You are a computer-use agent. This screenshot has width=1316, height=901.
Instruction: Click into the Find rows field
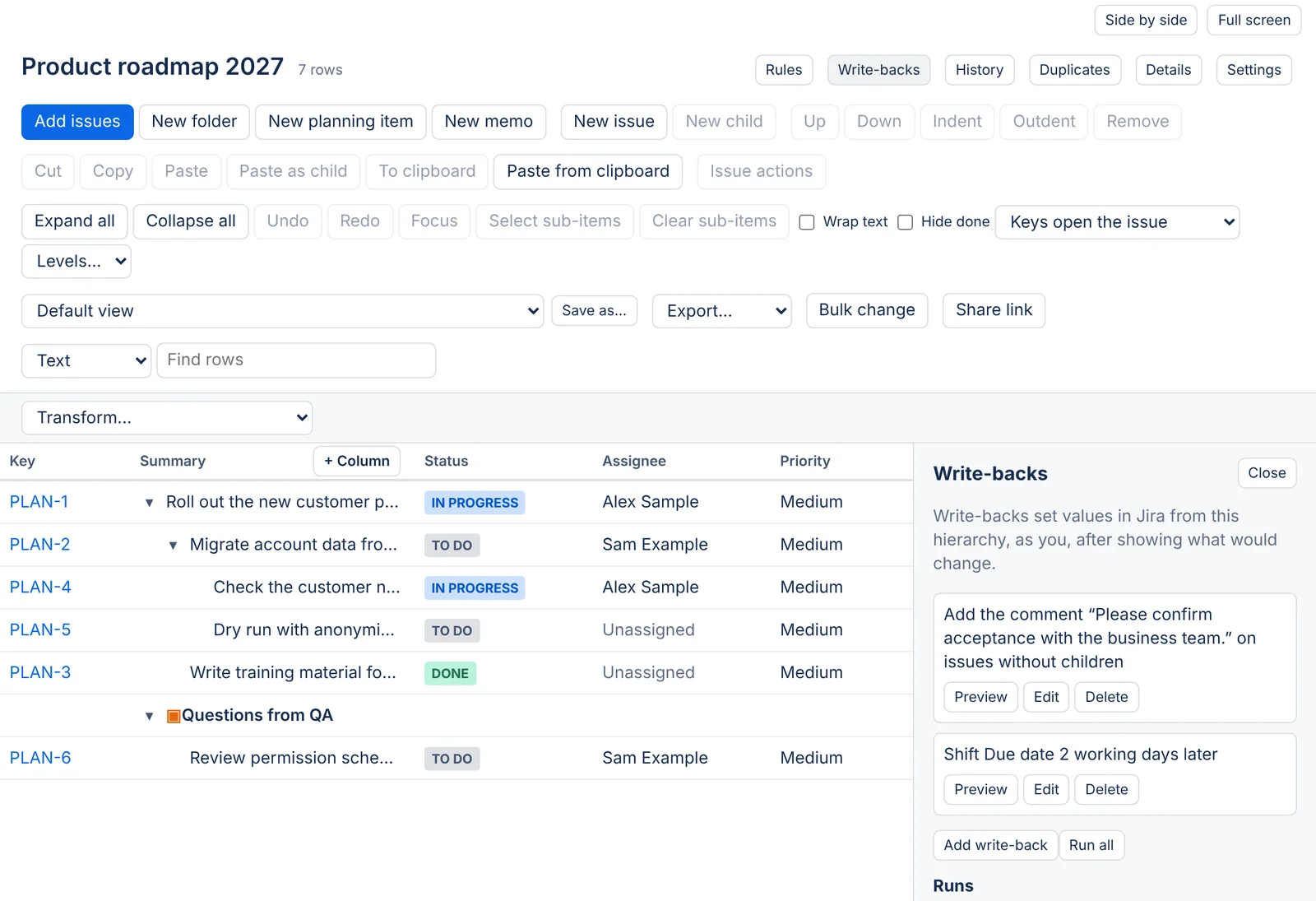click(296, 360)
